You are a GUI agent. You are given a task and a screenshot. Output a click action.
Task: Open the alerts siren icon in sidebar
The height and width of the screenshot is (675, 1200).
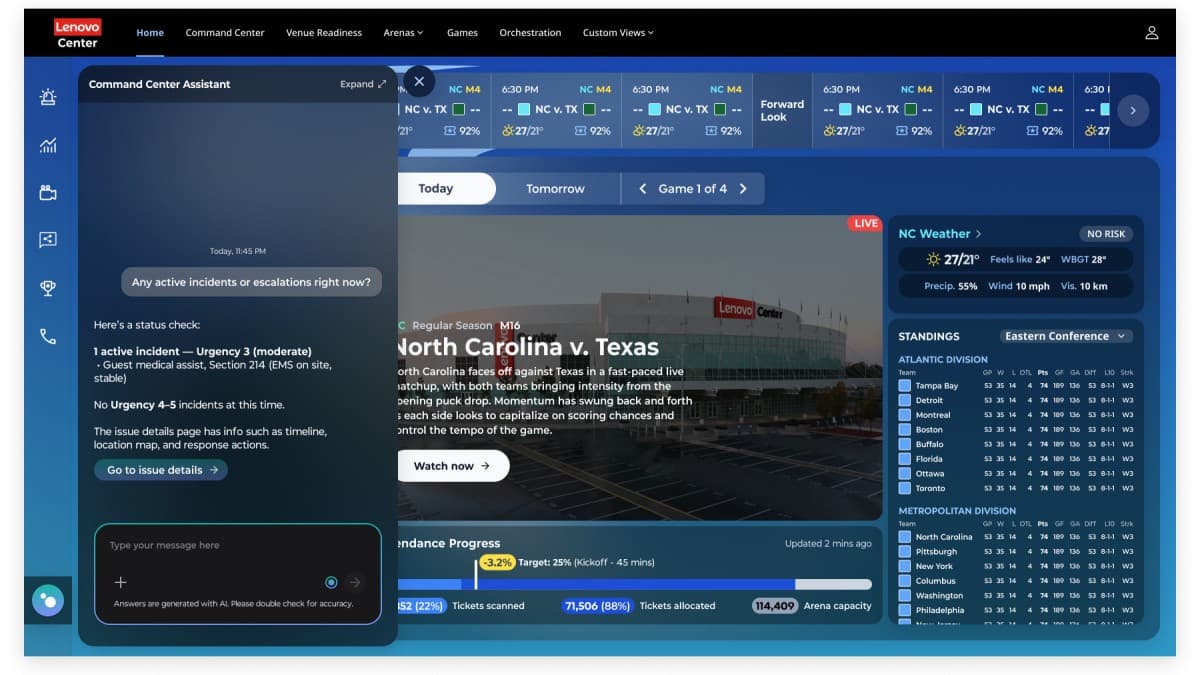tap(48, 97)
